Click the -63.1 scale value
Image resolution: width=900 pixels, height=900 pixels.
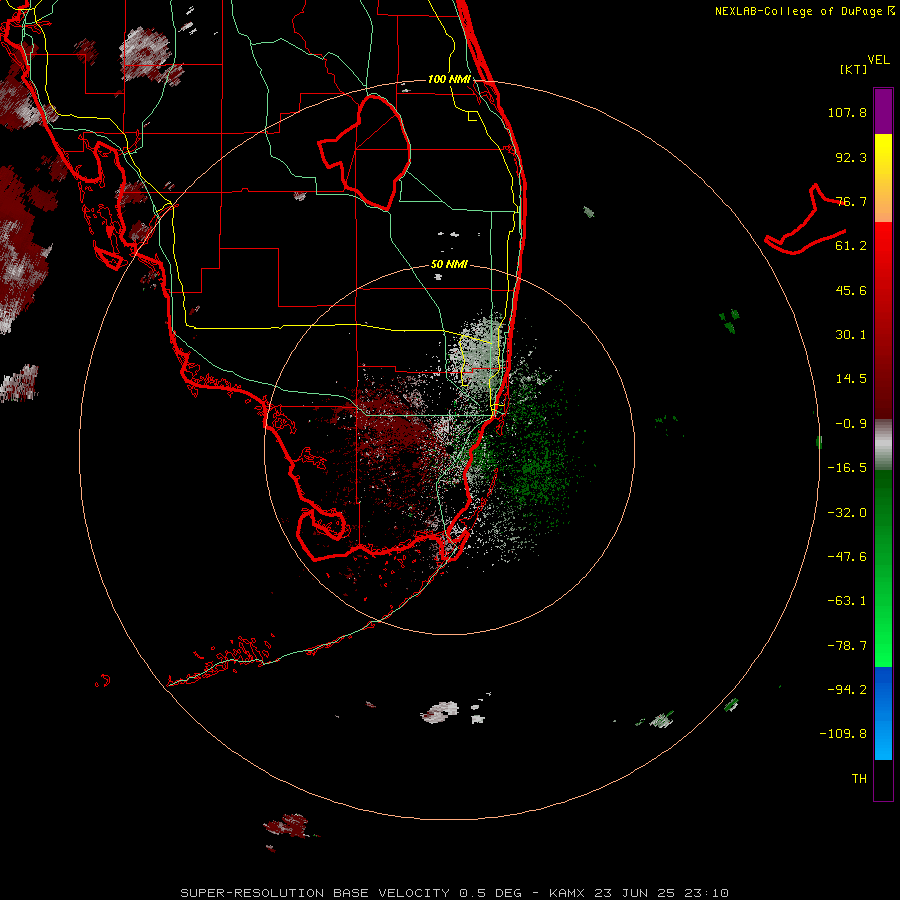[847, 601]
